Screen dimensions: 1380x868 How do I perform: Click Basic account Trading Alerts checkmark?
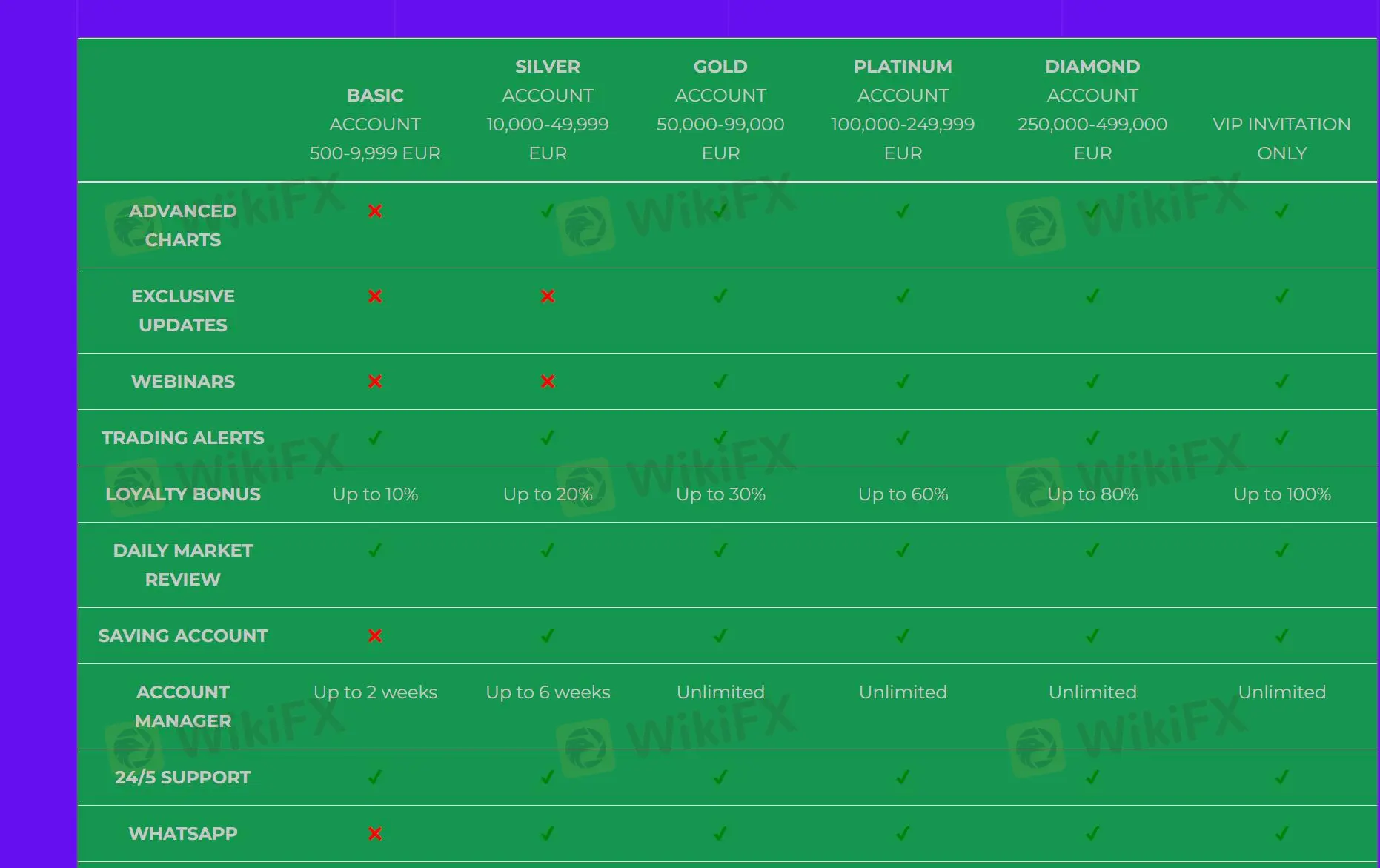[375, 438]
